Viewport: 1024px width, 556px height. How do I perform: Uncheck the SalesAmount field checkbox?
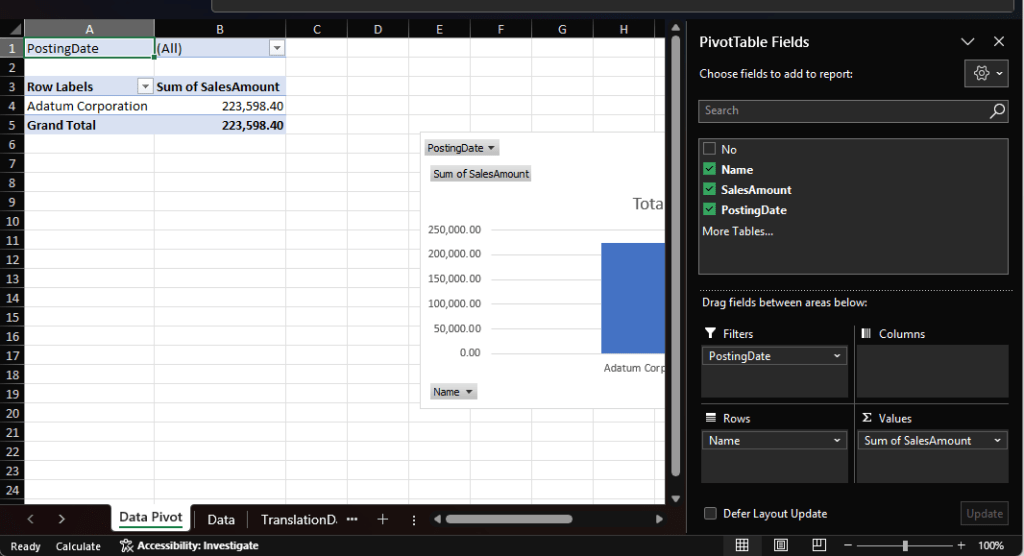coord(709,190)
